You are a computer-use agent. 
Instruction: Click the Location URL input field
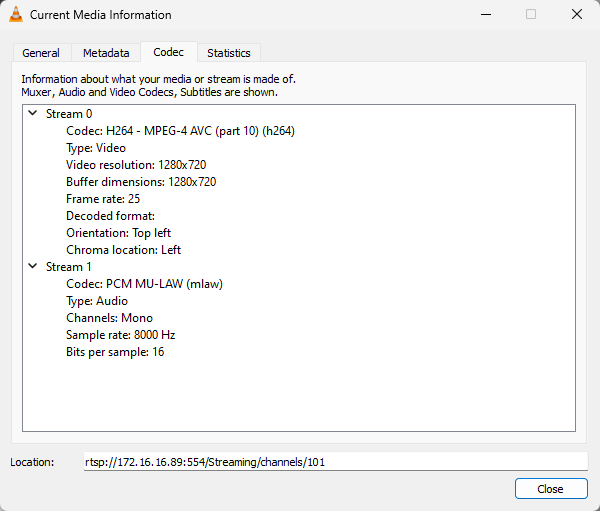pos(335,462)
